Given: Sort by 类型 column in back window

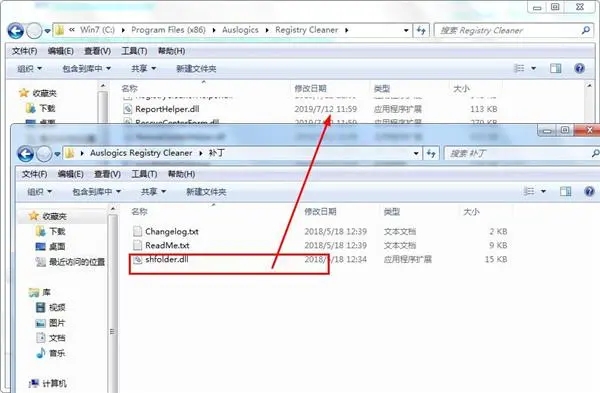Looking at the screenshot, I should [x=382, y=88].
